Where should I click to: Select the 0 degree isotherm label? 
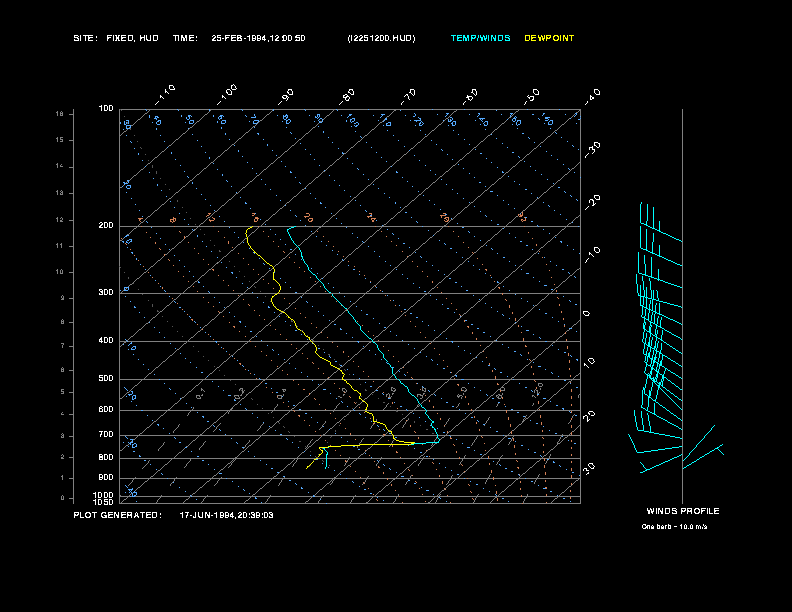pyautogui.click(x=587, y=313)
